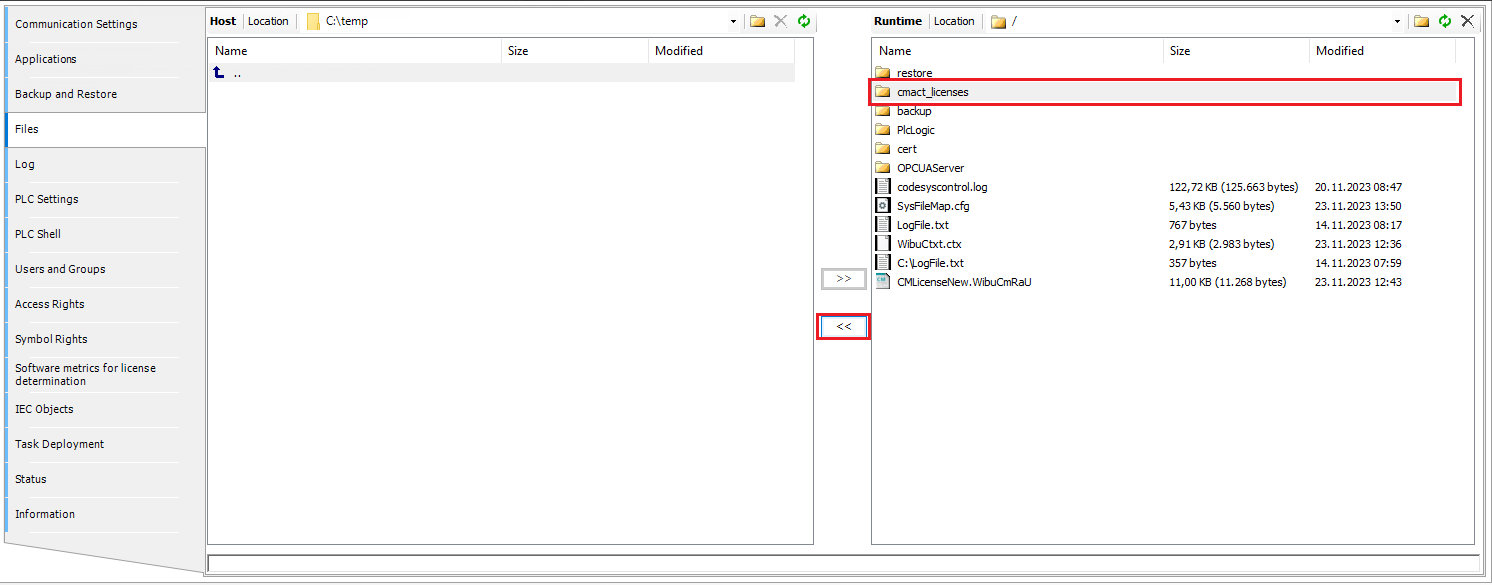This screenshot has width=1492, height=585.
Task: Click the codesyscontrol.log file icon
Action: (883, 186)
